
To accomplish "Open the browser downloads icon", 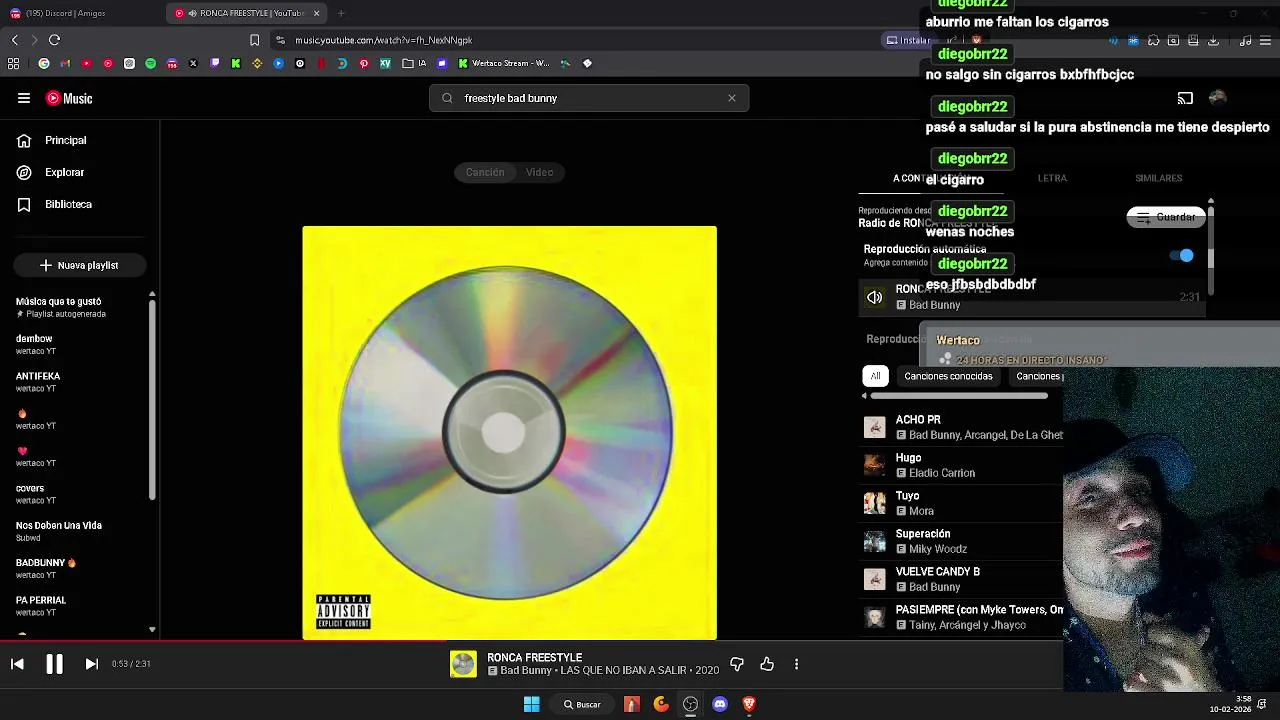I will click(1213, 40).
